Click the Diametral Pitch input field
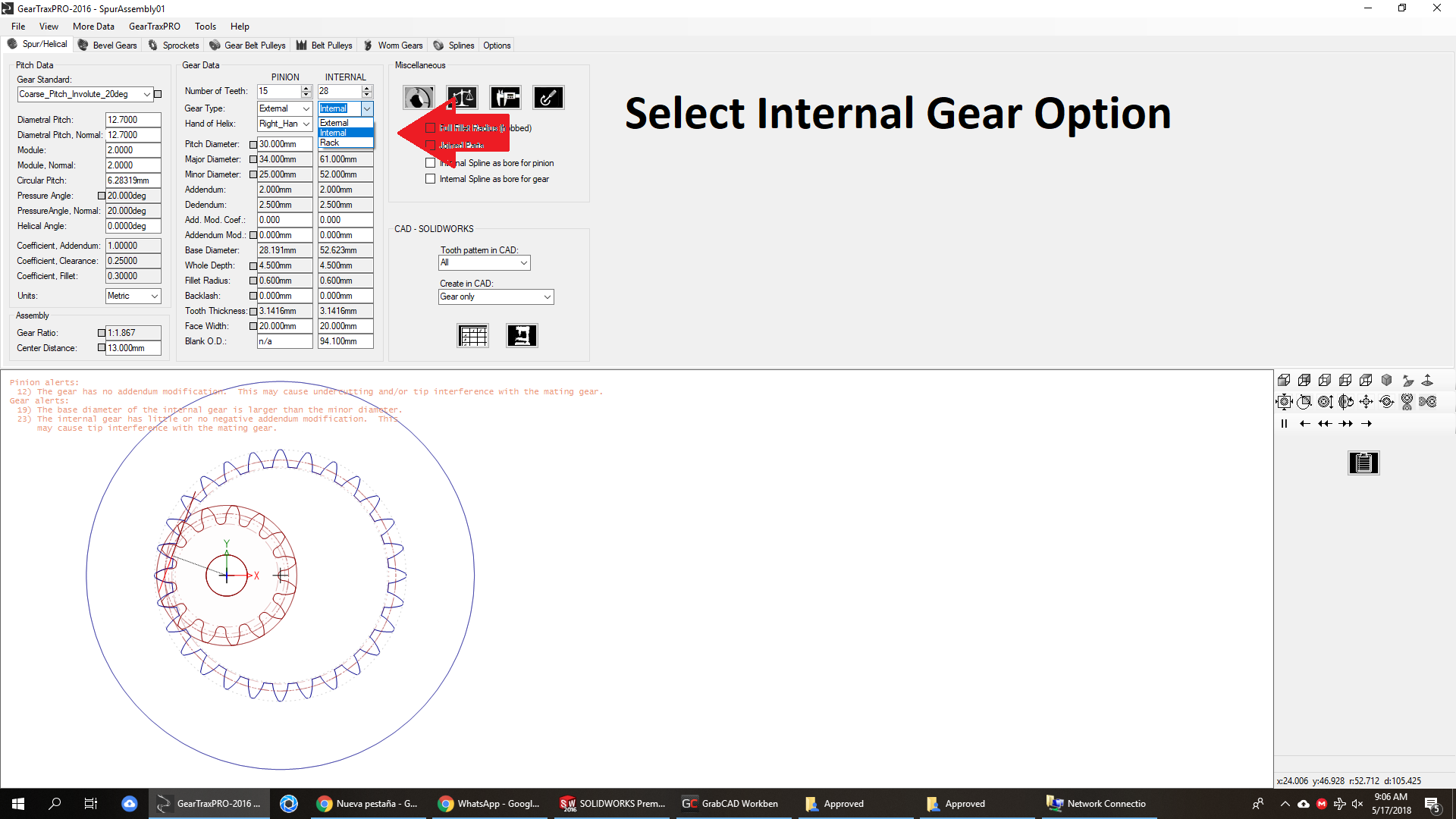Image resolution: width=1456 pixels, height=819 pixels. click(x=133, y=120)
